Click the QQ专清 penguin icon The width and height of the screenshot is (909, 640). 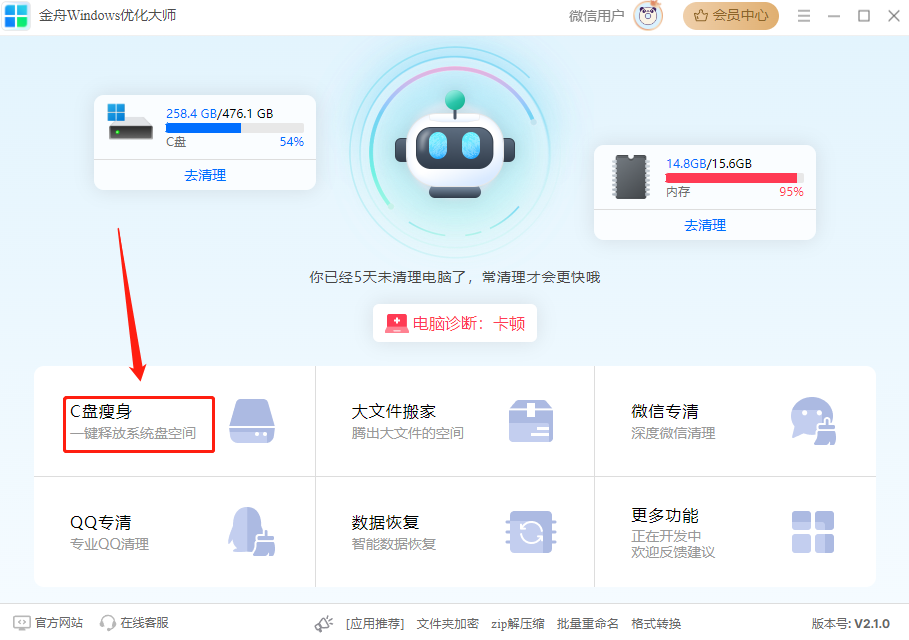point(251,531)
